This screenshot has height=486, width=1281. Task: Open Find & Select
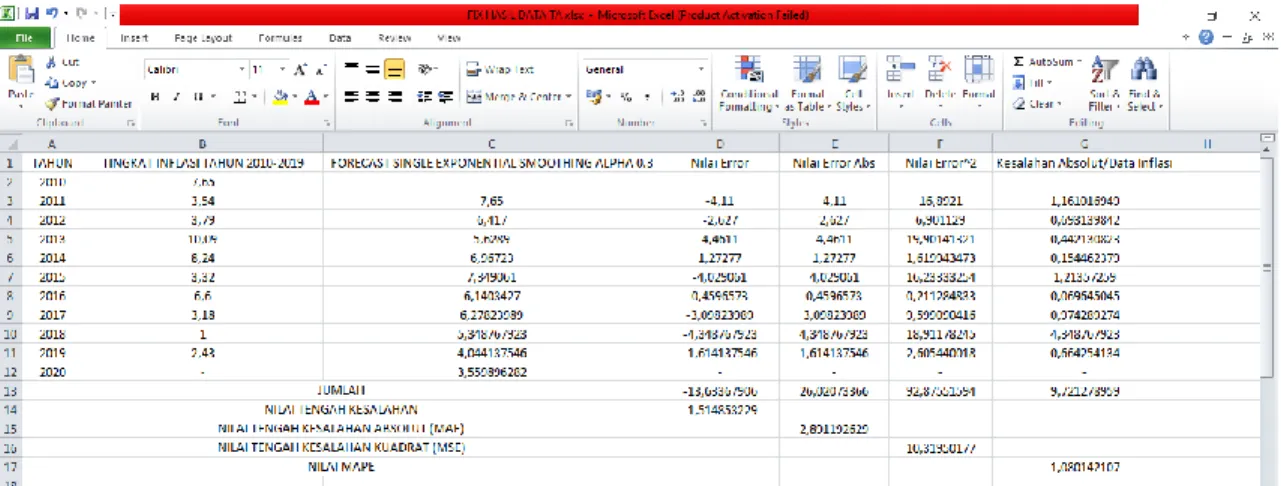[1144, 84]
